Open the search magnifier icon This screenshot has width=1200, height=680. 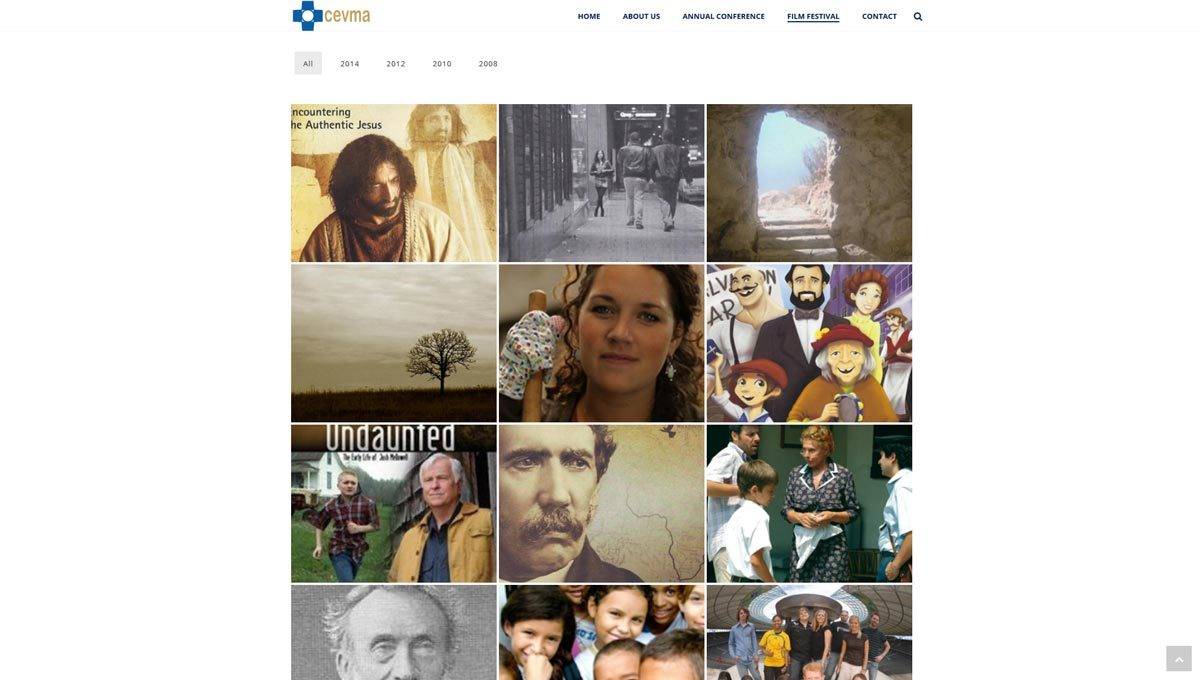[x=918, y=16]
